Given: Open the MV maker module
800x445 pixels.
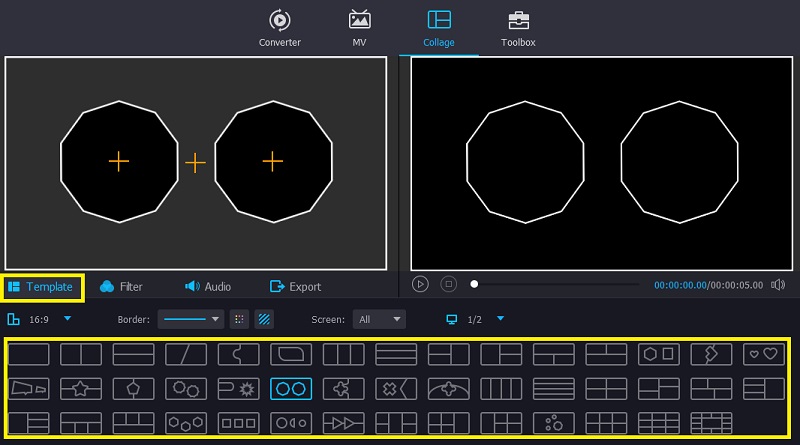Looking at the screenshot, I should pyautogui.click(x=360, y=28).
